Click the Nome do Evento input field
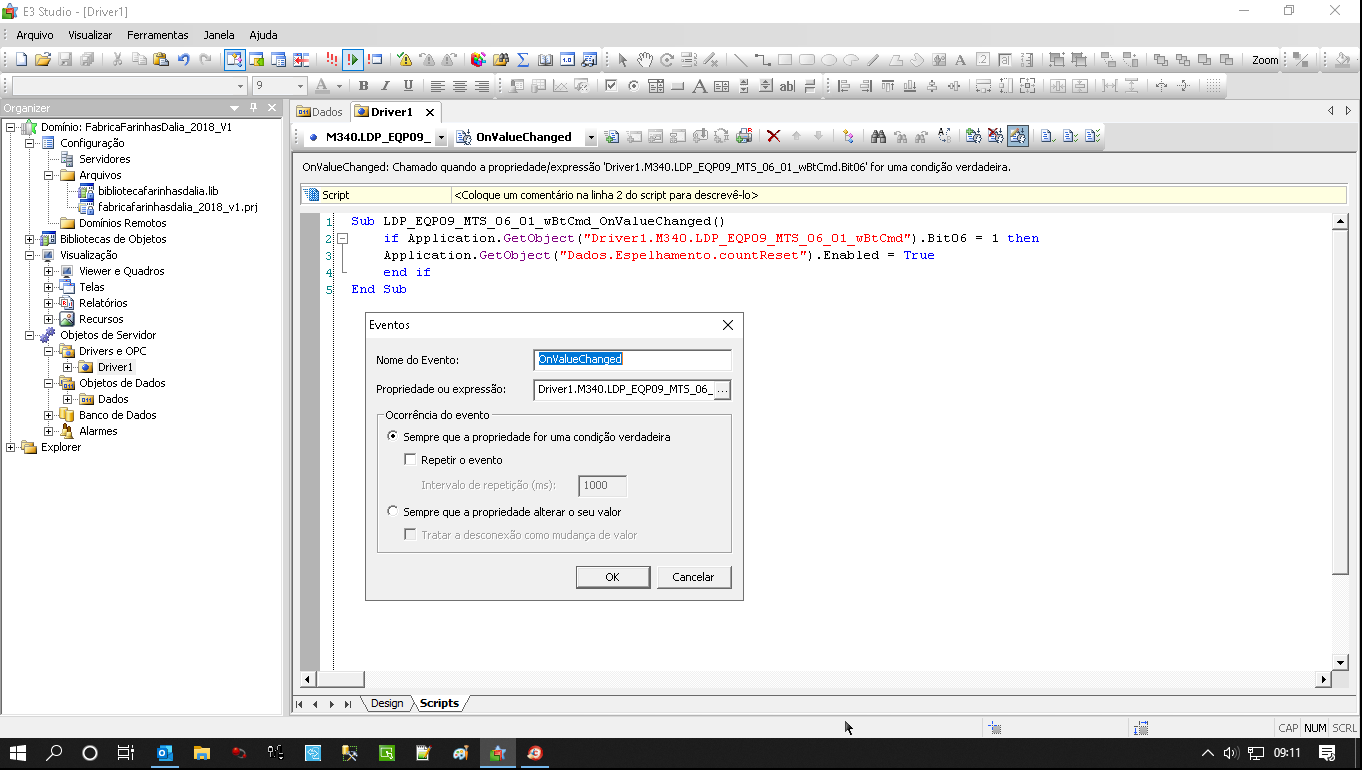This screenshot has width=1362, height=770. tap(632, 359)
